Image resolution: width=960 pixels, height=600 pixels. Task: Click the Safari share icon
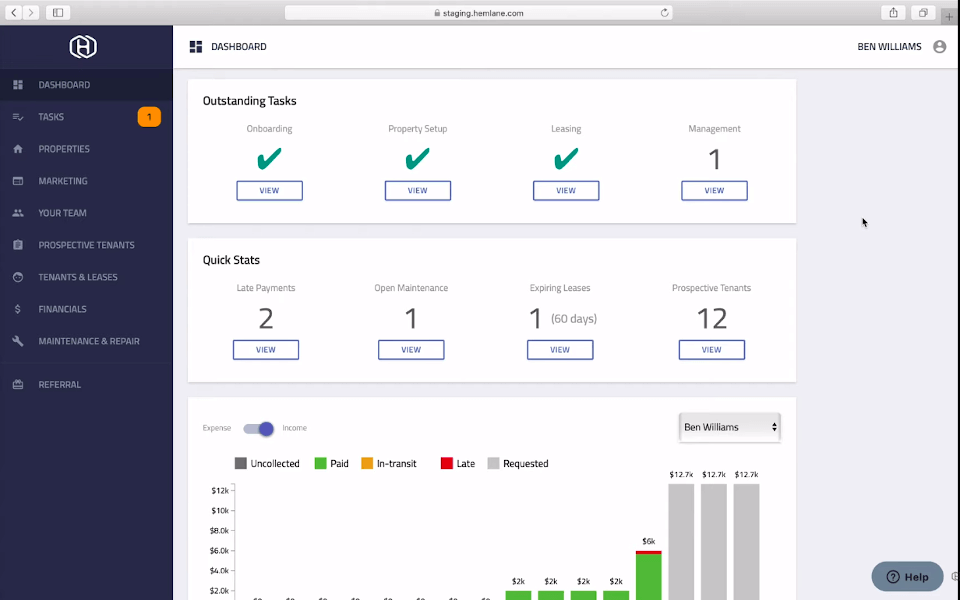point(893,12)
